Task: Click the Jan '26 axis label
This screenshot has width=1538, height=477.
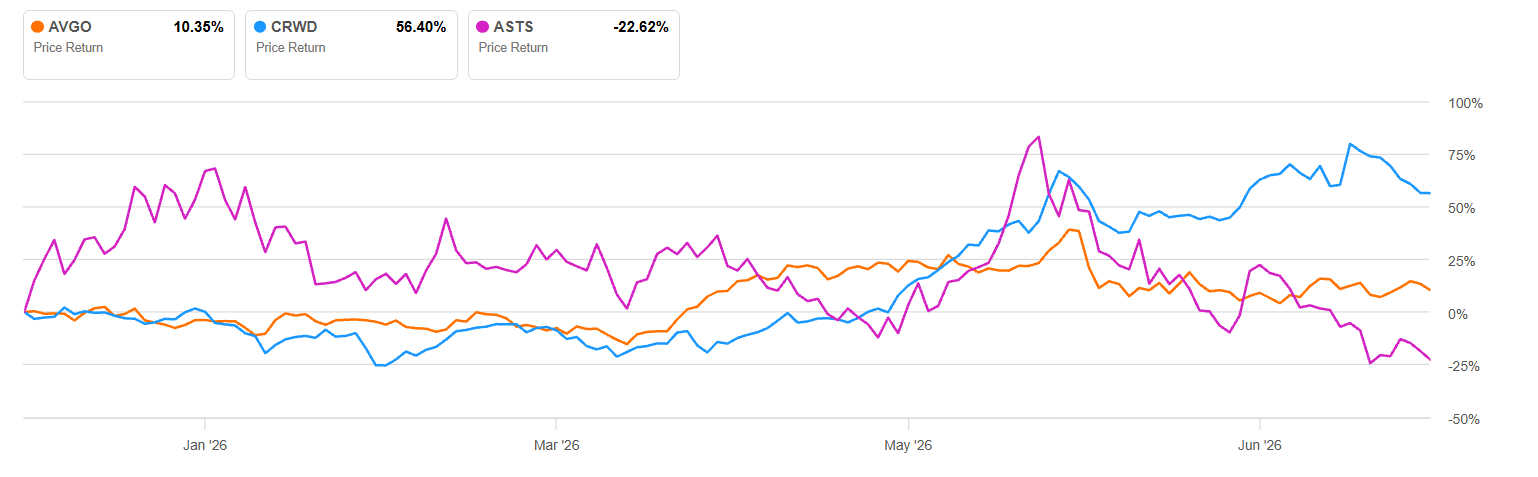Action: pos(205,444)
